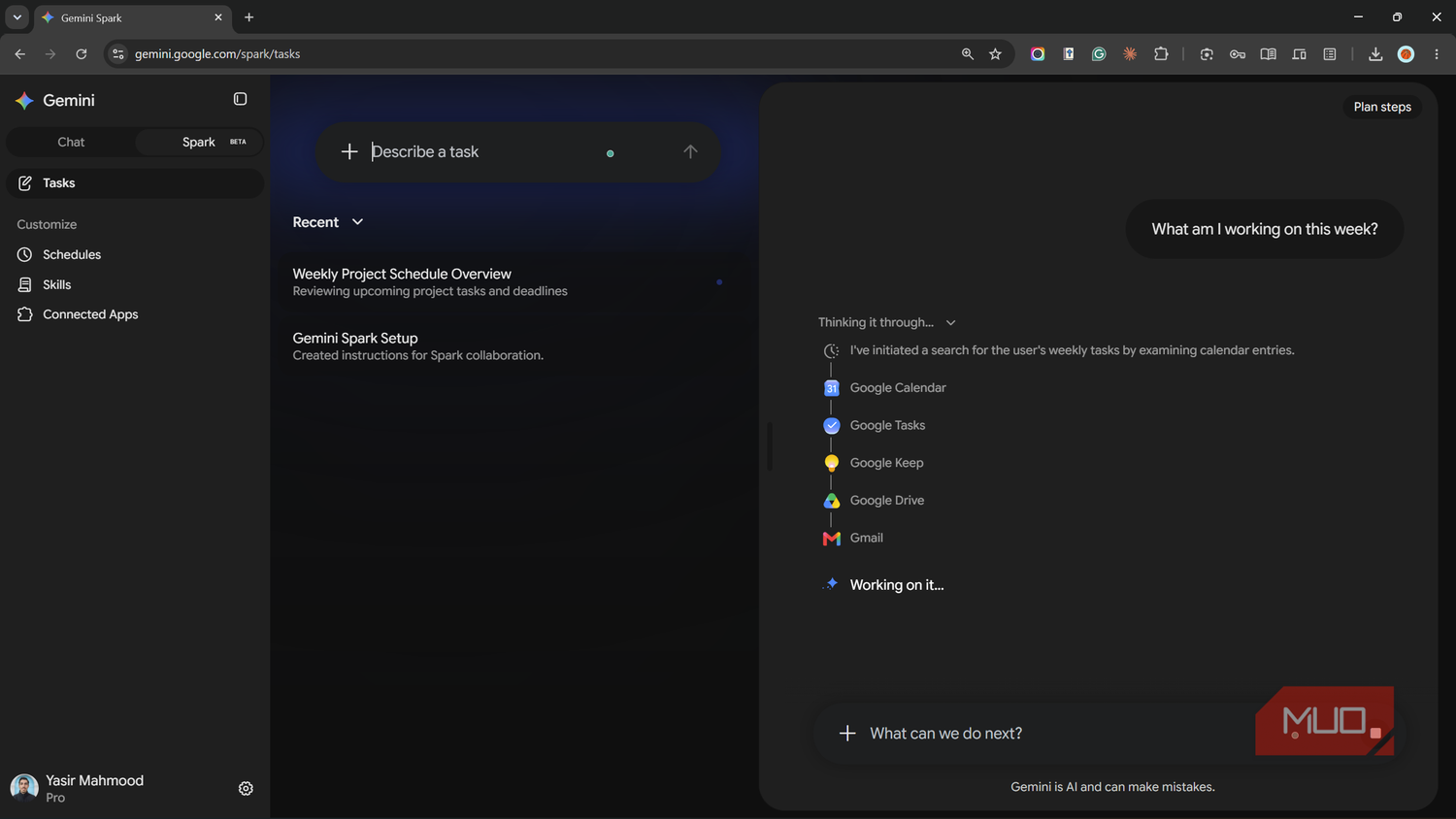The width and height of the screenshot is (1456, 819).
Task: Open the Tasks edit icon
Action: (25, 183)
